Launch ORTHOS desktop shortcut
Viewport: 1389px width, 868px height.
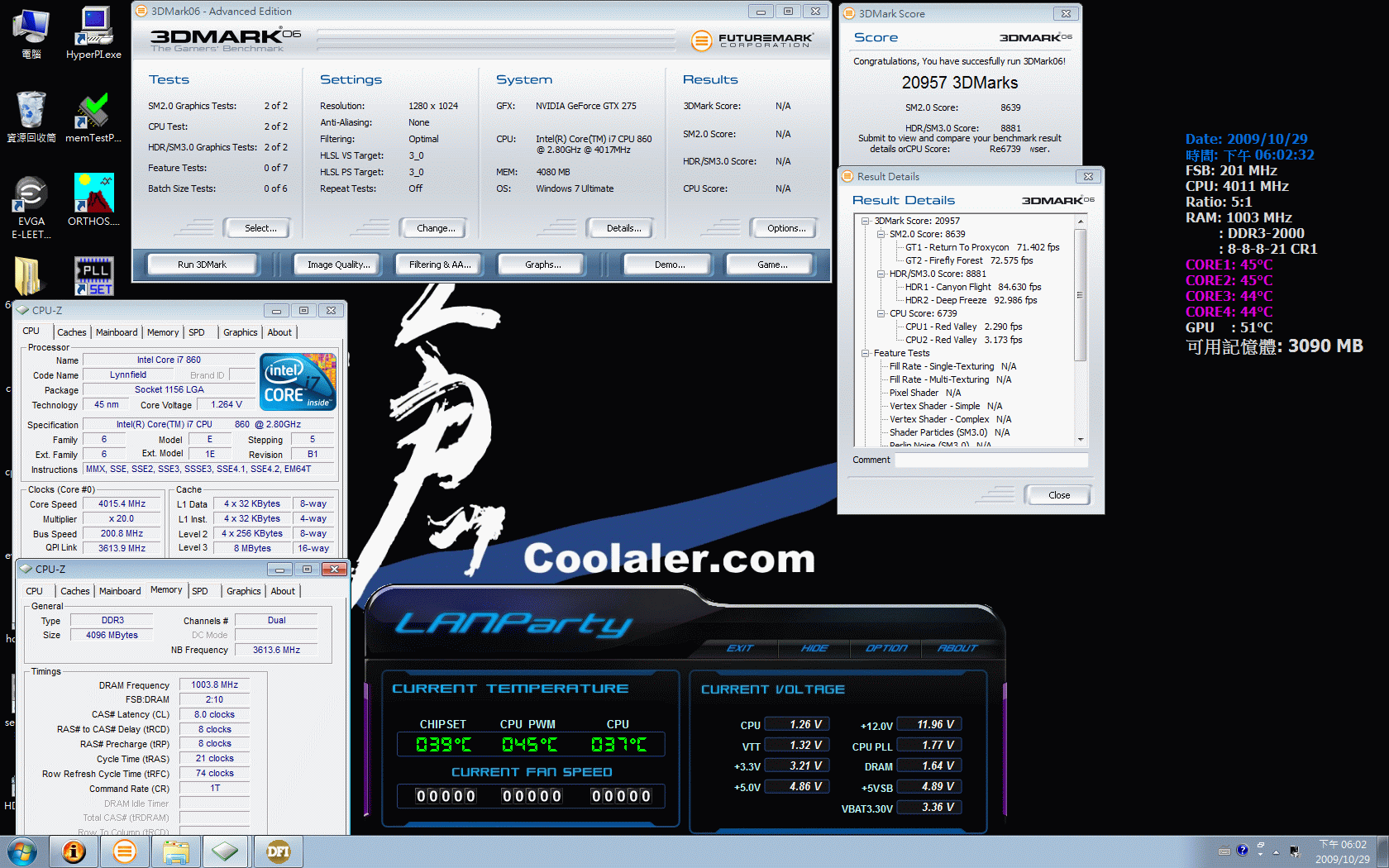pos(93,199)
